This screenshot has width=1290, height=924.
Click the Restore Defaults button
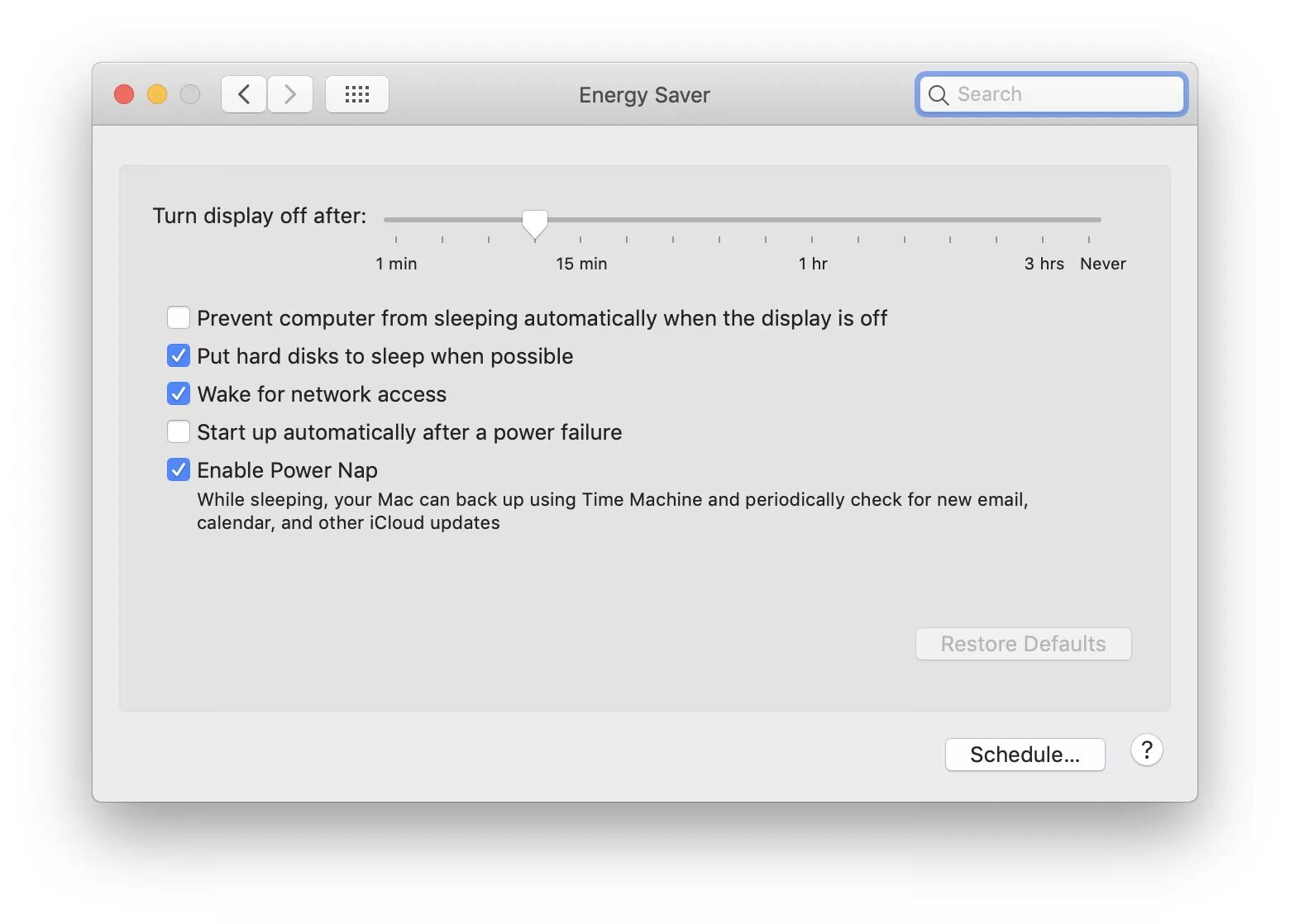[x=1024, y=644]
